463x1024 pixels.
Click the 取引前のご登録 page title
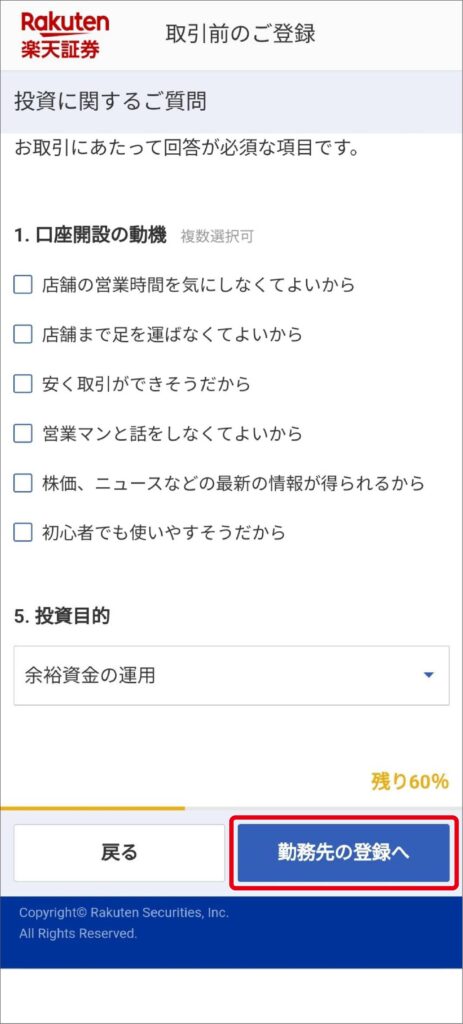click(x=240, y=34)
